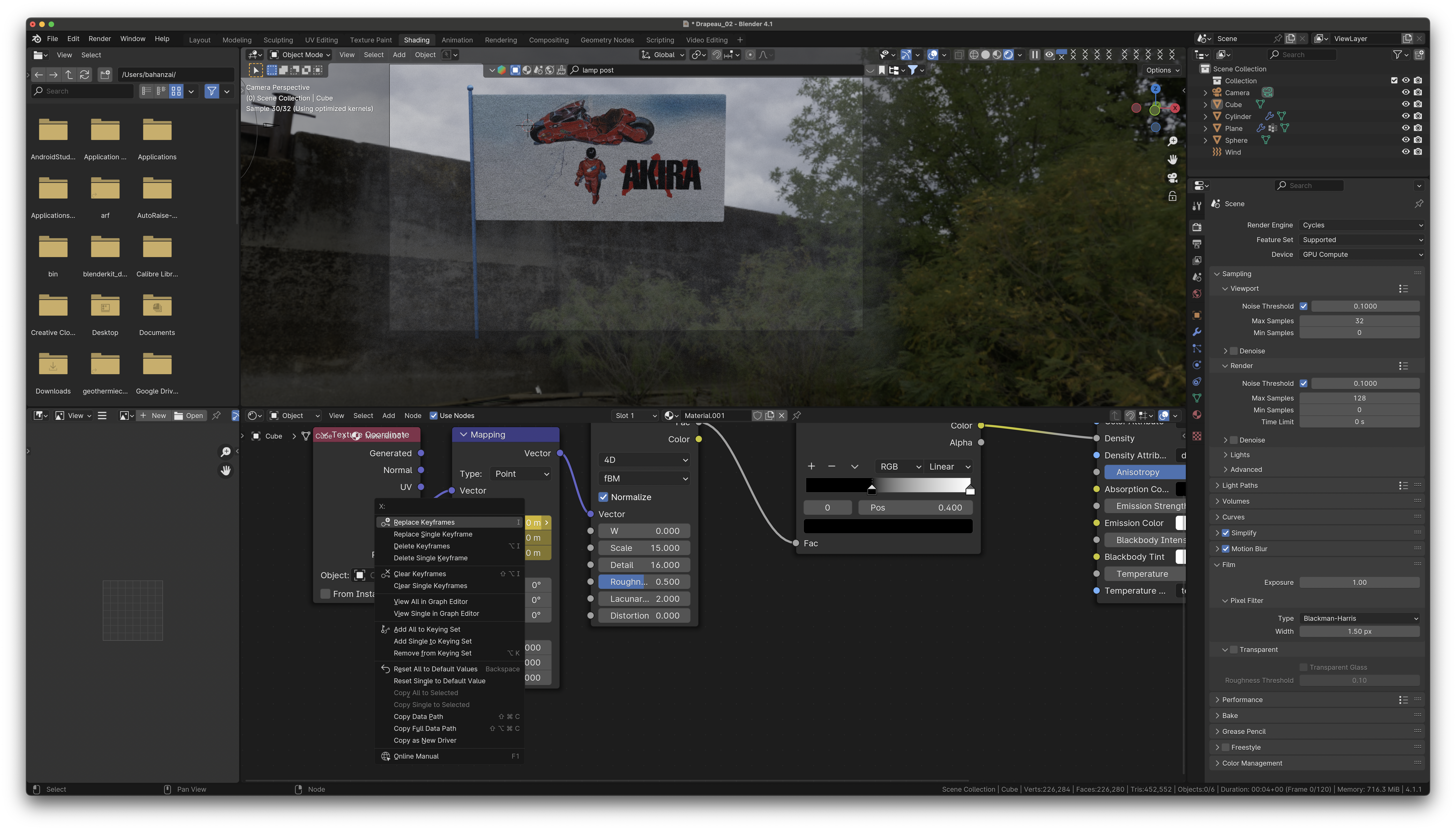Open the Mapping Type Point dropdown
The image size is (1456, 830).
click(521, 474)
